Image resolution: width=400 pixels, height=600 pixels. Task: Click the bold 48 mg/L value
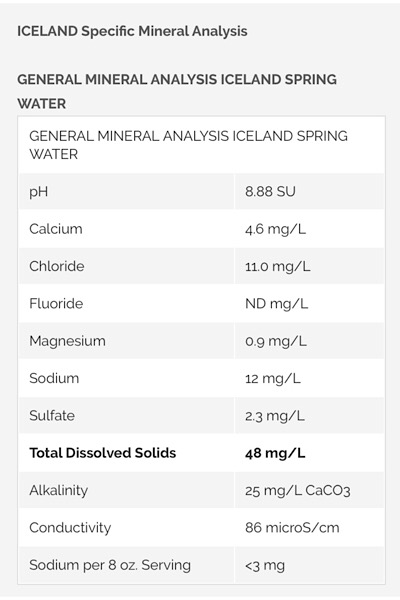click(275, 453)
